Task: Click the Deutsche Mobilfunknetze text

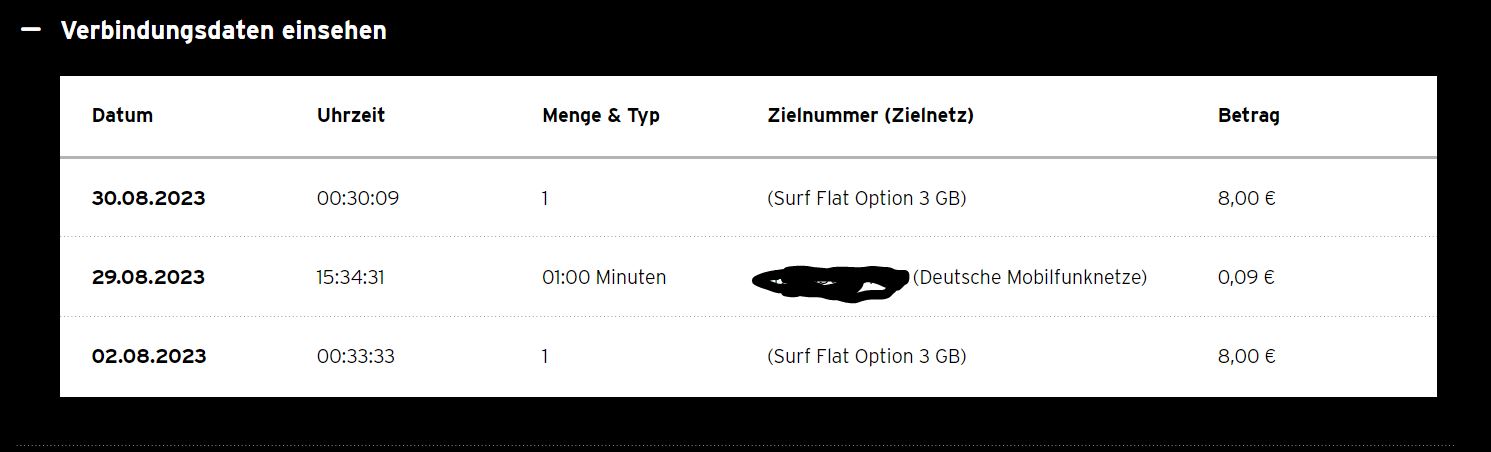Action: 1030,277
